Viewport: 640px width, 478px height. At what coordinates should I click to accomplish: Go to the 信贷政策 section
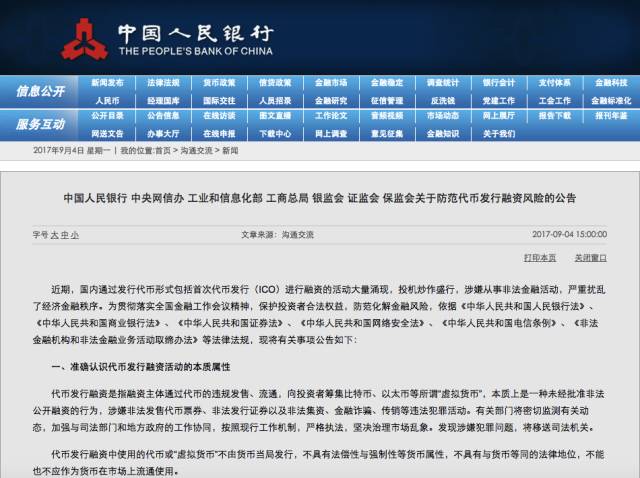point(275,83)
